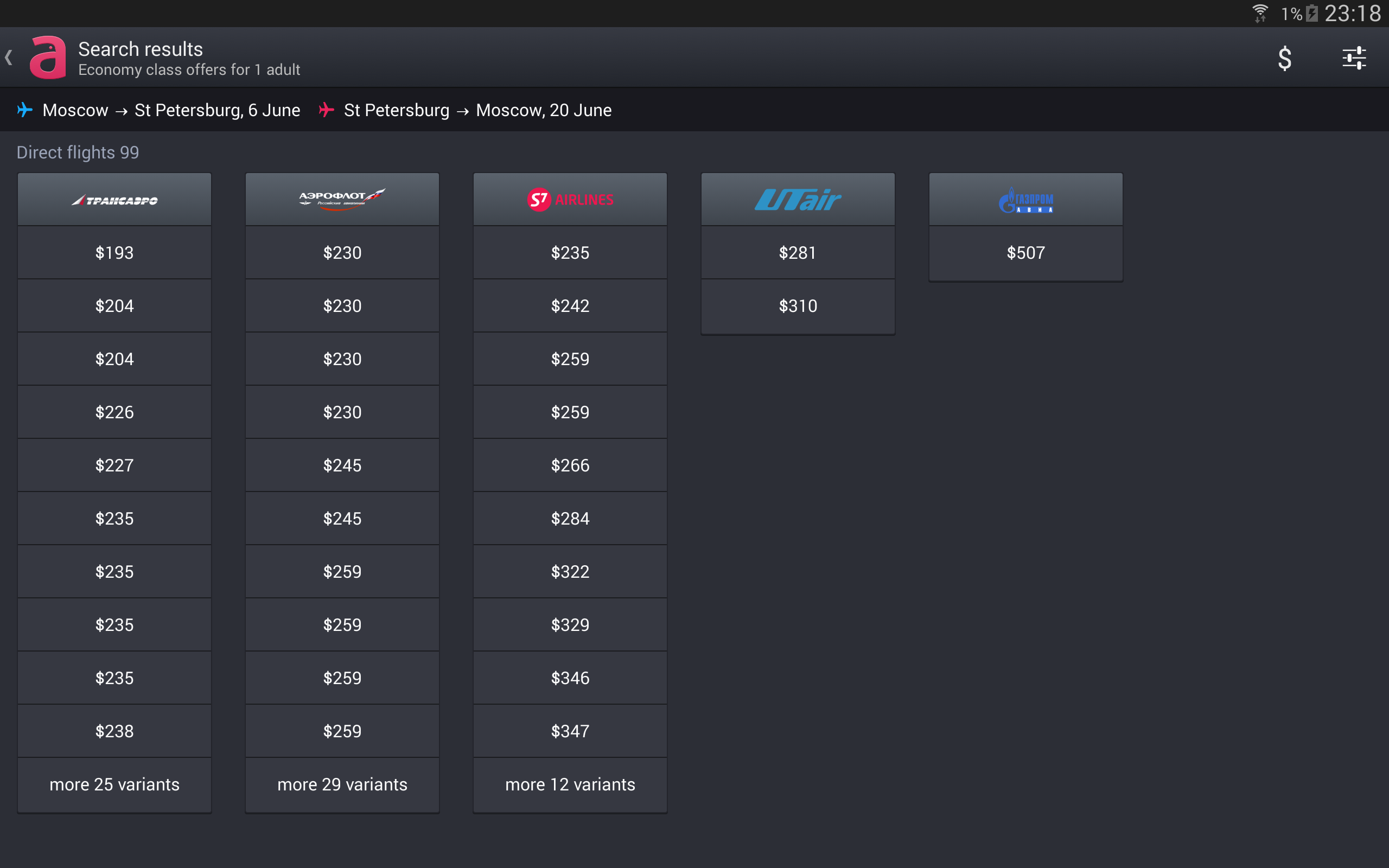1389x868 pixels.
Task: Choose the $507 Gazprom Avia offer
Action: (1025, 253)
